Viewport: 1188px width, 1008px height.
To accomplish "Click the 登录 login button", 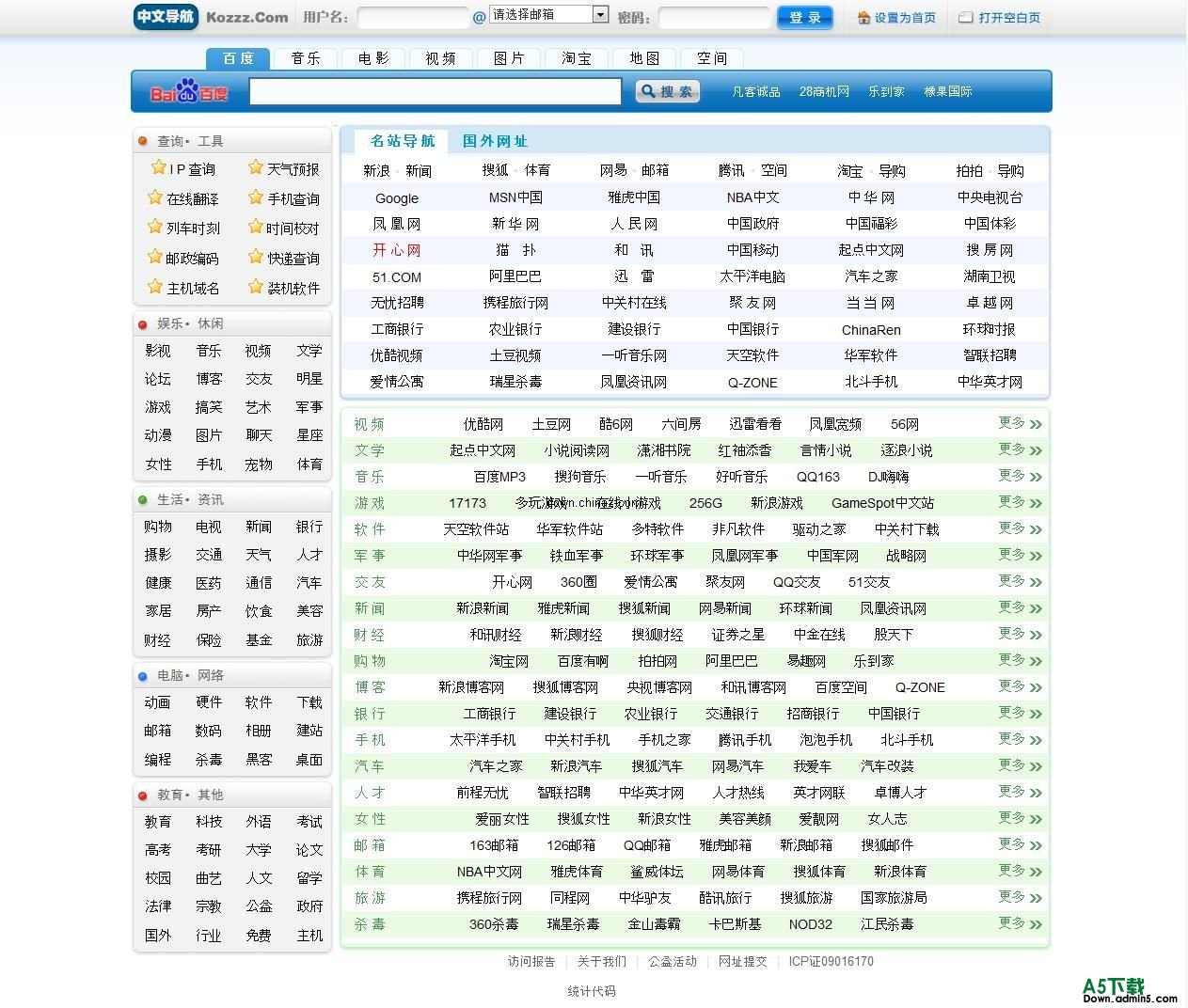I will coord(805,17).
